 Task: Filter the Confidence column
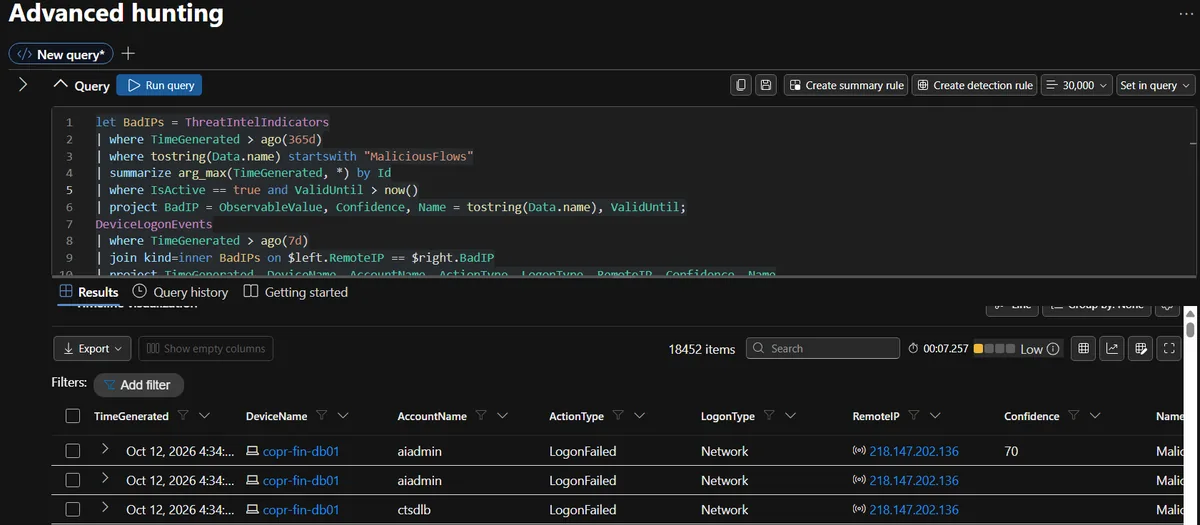pyautogui.click(x=1073, y=416)
